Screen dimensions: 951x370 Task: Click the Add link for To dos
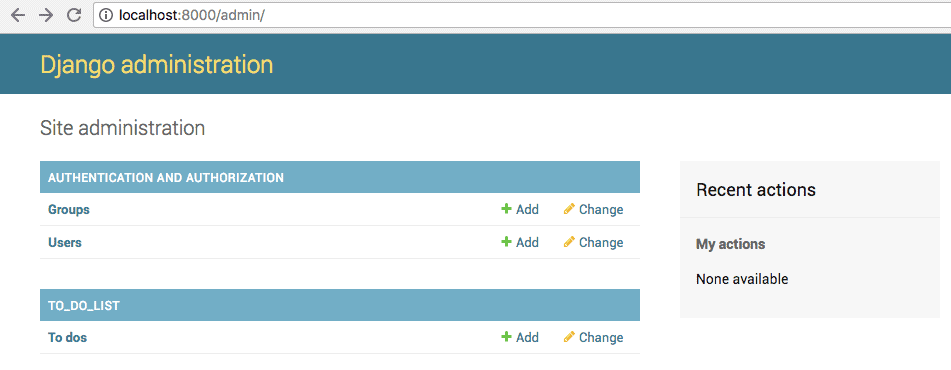527,337
